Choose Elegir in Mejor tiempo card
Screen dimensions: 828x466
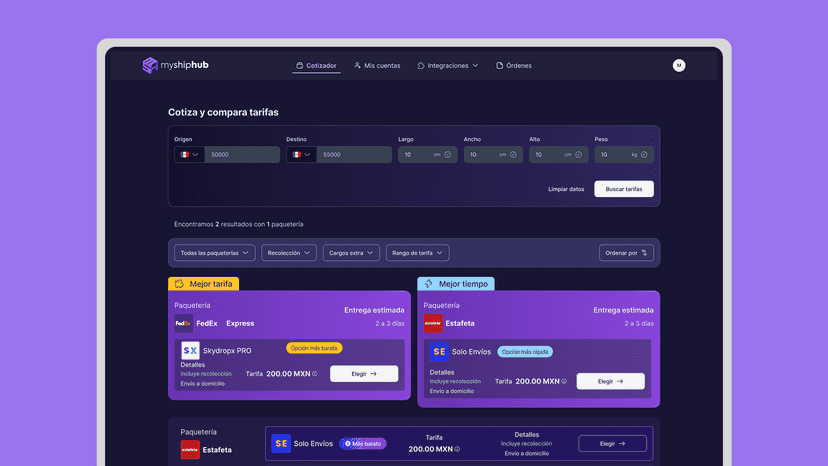[610, 381]
